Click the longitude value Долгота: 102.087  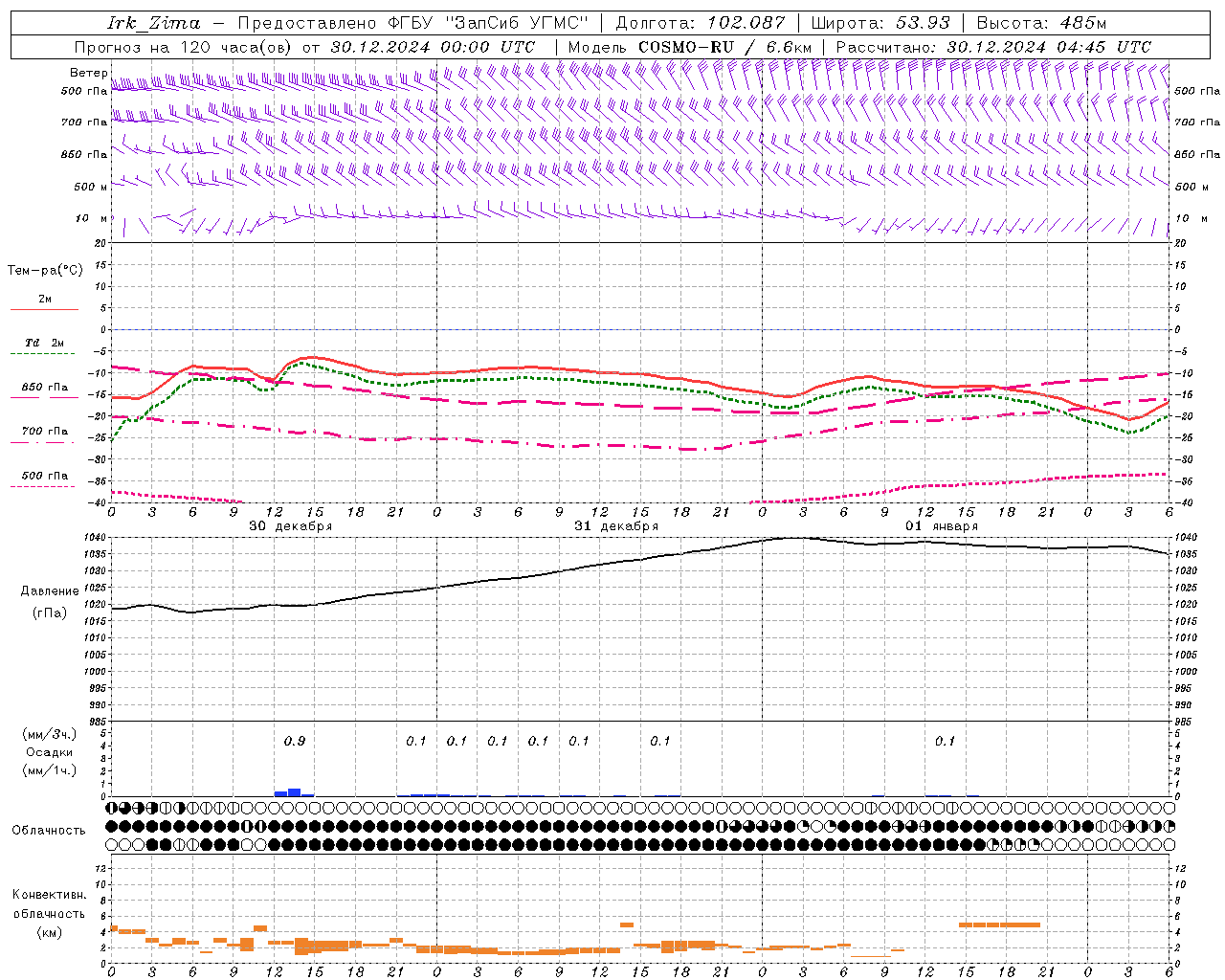pyautogui.click(x=700, y=23)
